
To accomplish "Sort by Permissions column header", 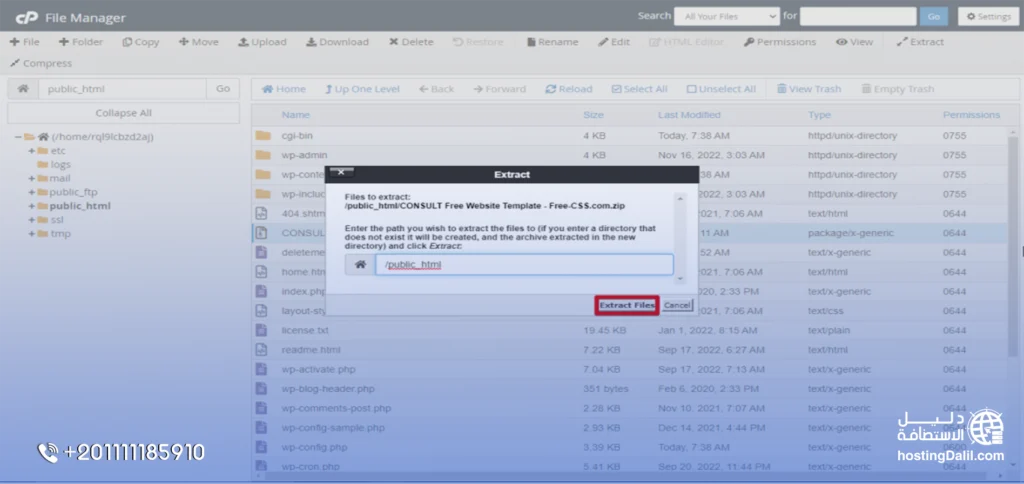I will pyautogui.click(x=971, y=115).
